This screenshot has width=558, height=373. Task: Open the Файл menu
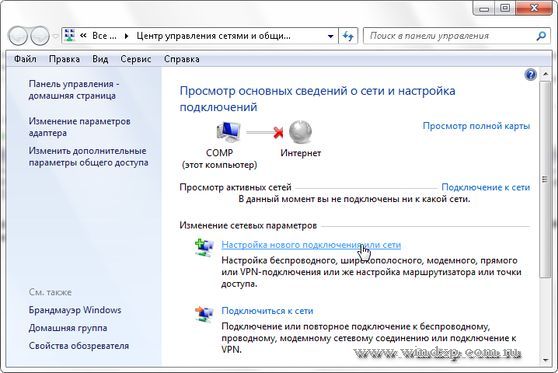[x=25, y=59]
